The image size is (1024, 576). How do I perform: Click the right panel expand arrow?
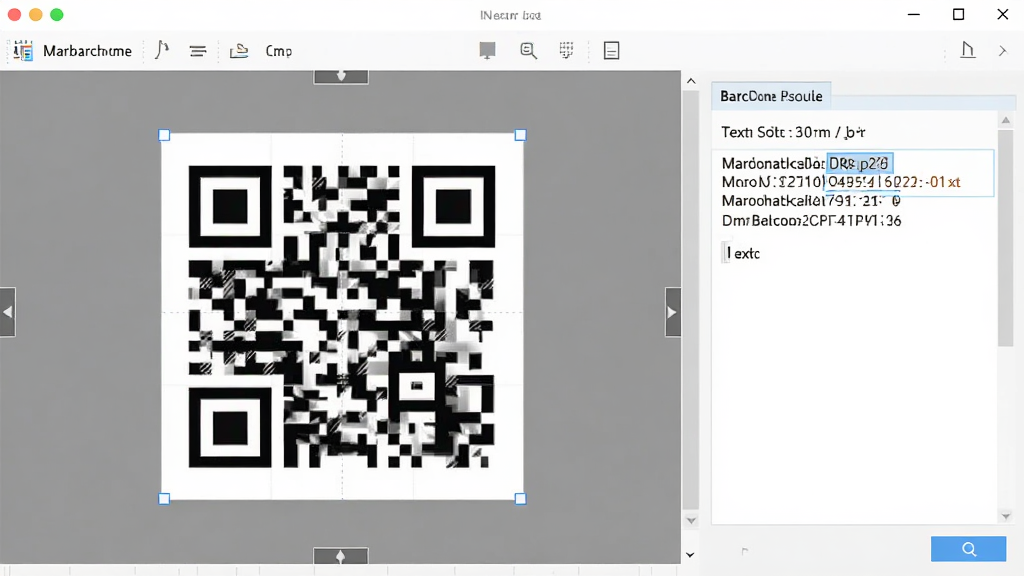(673, 312)
